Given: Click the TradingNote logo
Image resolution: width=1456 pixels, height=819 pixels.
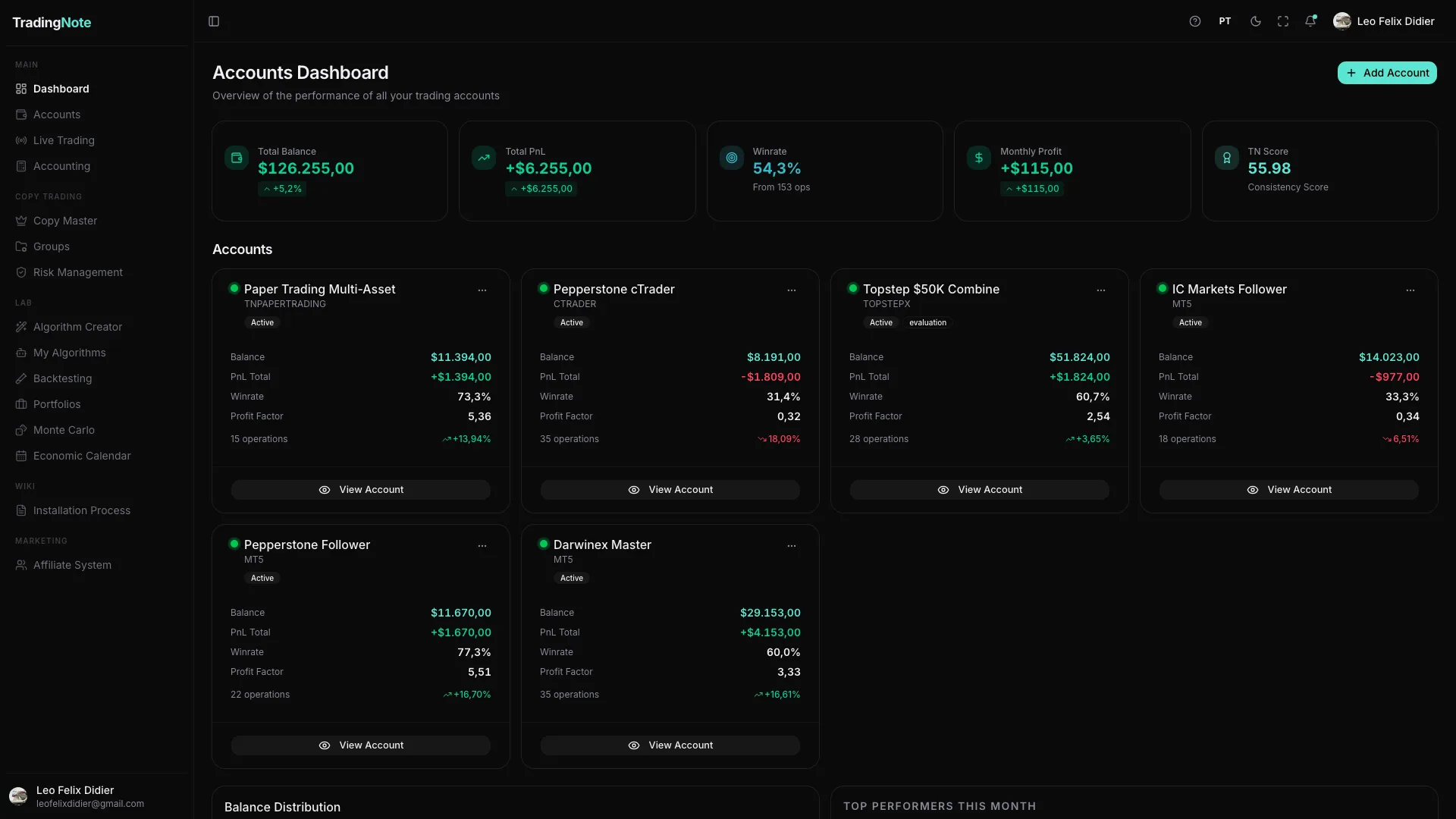Looking at the screenshot, I should tap(52, 23).
